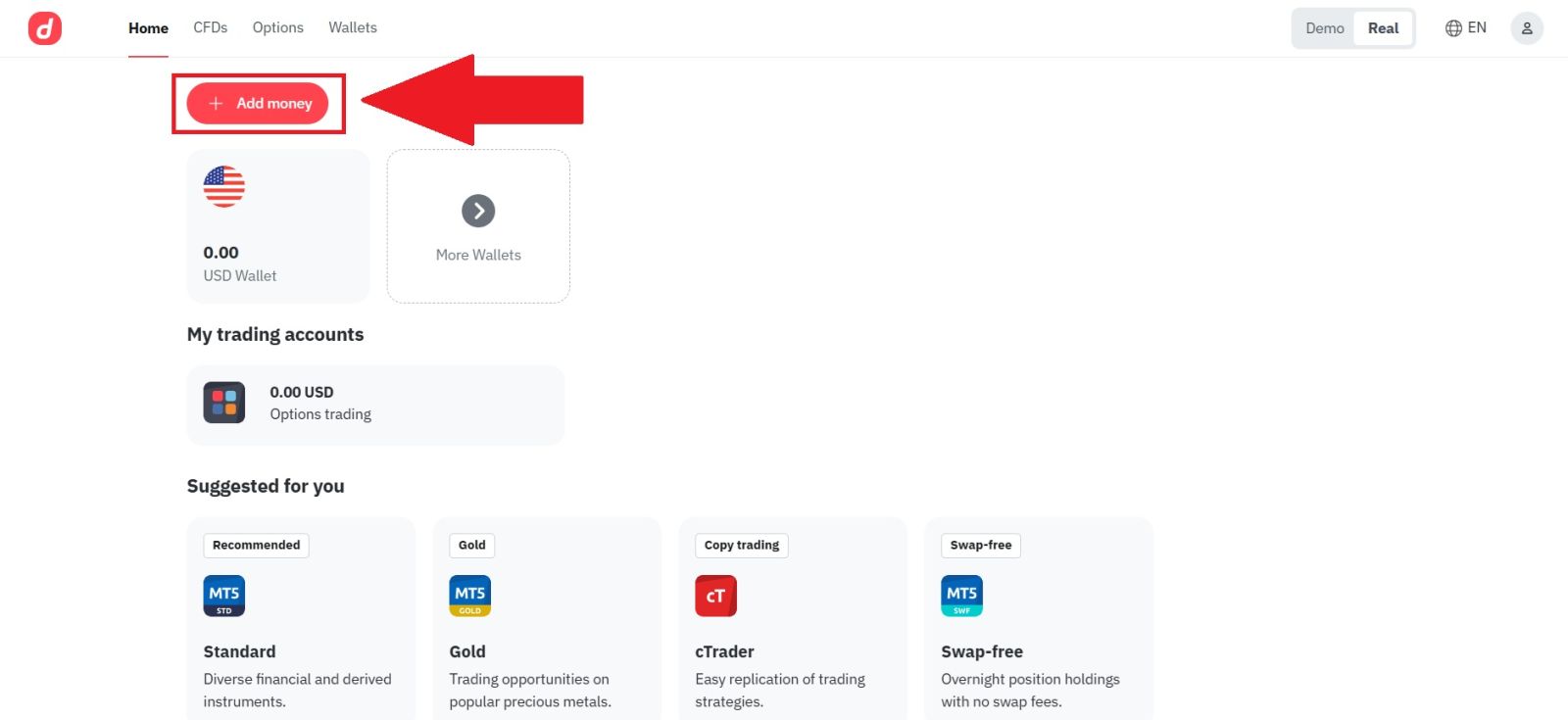Click the Recommended badge on Standard
The image size is (1568, 720).
[254, 545]
